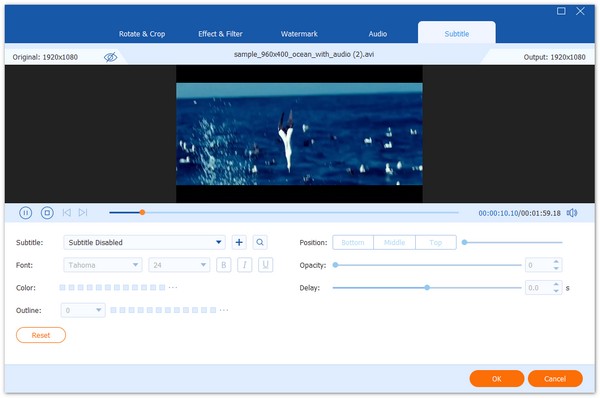Toggle underline subtitle text
This screenshot has height=398, width=600.
click(266, 265)
